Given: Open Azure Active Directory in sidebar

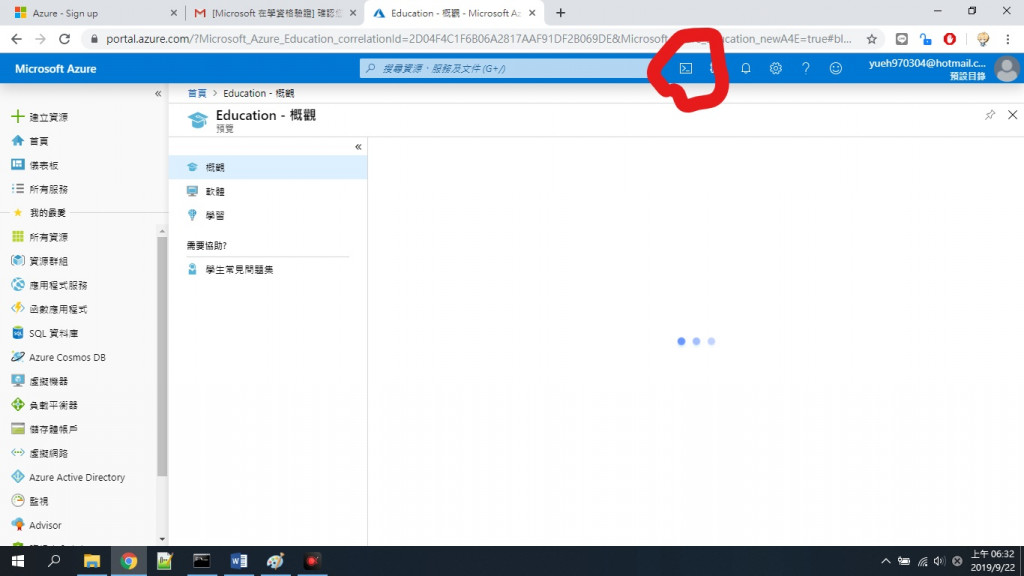Looking at the screenshot, I should 76,477.
